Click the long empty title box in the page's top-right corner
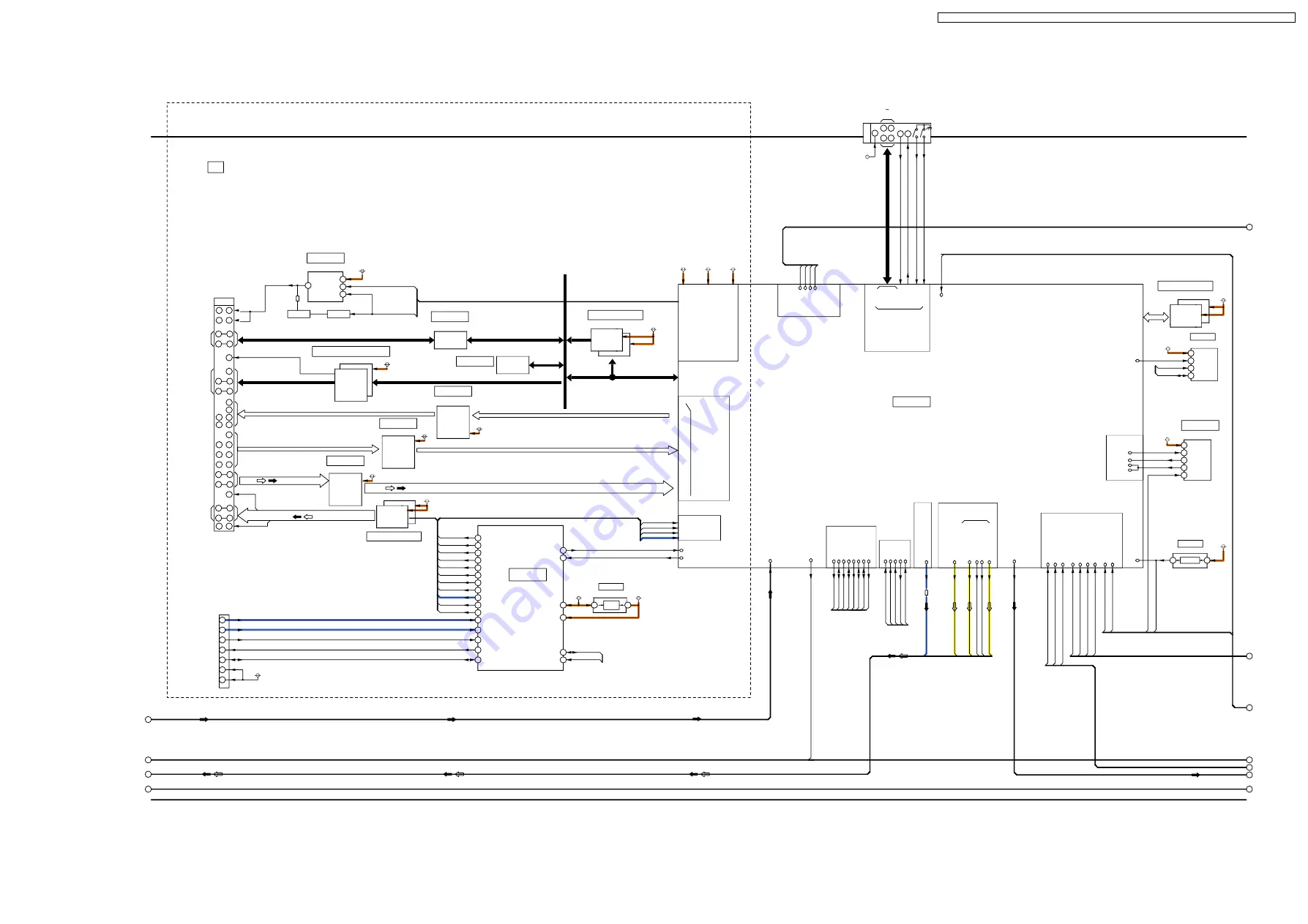 pyautogui.click(x=1116, y=18)
